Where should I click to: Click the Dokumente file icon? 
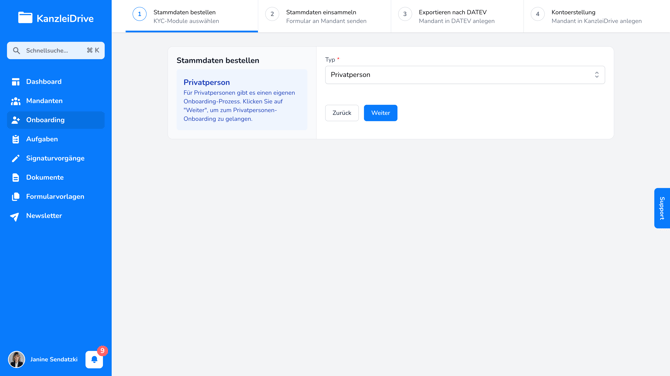click(16, 178)
